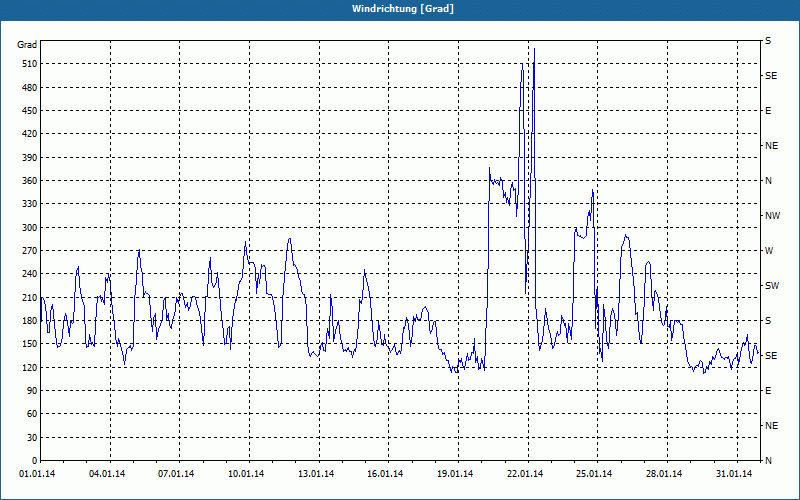Viewport: 800px width, 500px height.
Task: Click the "SE" compass label level with 135
Action: click(771, 356)
